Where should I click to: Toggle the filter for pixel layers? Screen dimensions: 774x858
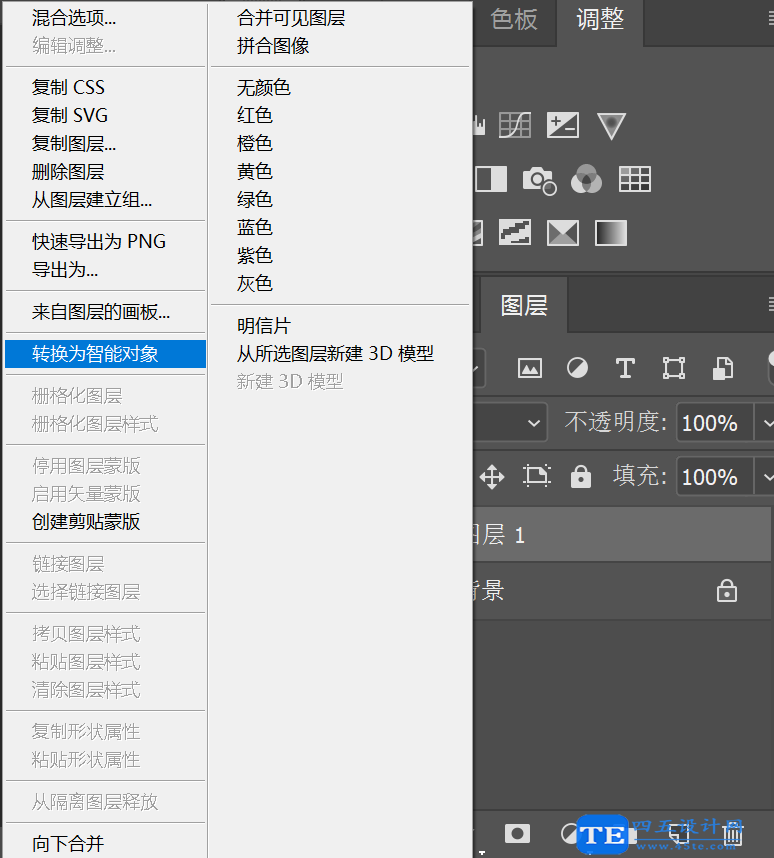(529, 368)
